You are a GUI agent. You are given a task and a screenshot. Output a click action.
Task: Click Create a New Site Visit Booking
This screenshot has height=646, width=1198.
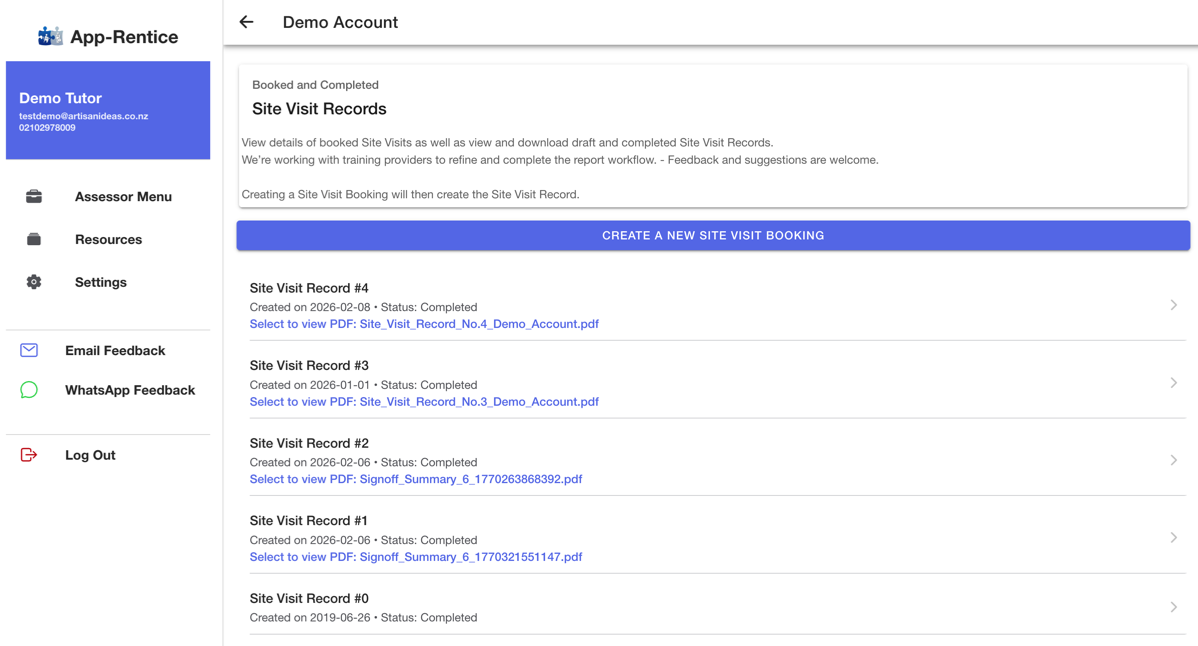(713, 235)
